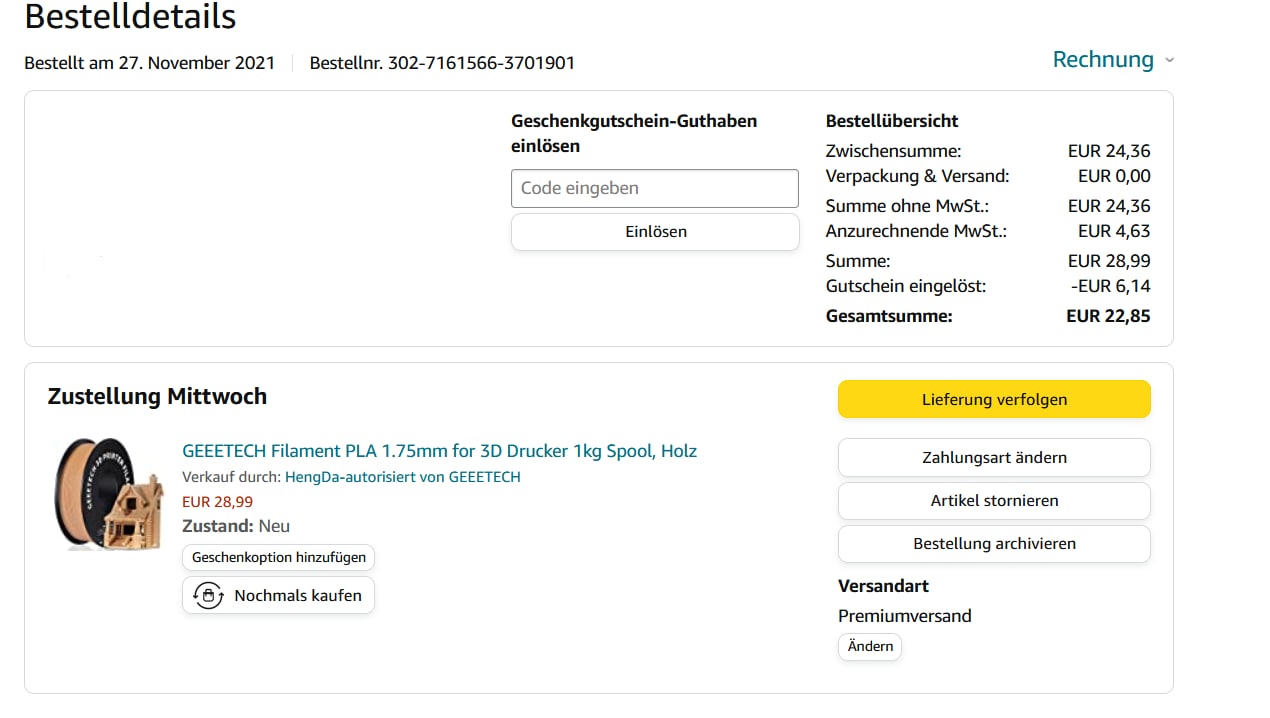Click Ändern under Versandart

(x=870, y=646)
